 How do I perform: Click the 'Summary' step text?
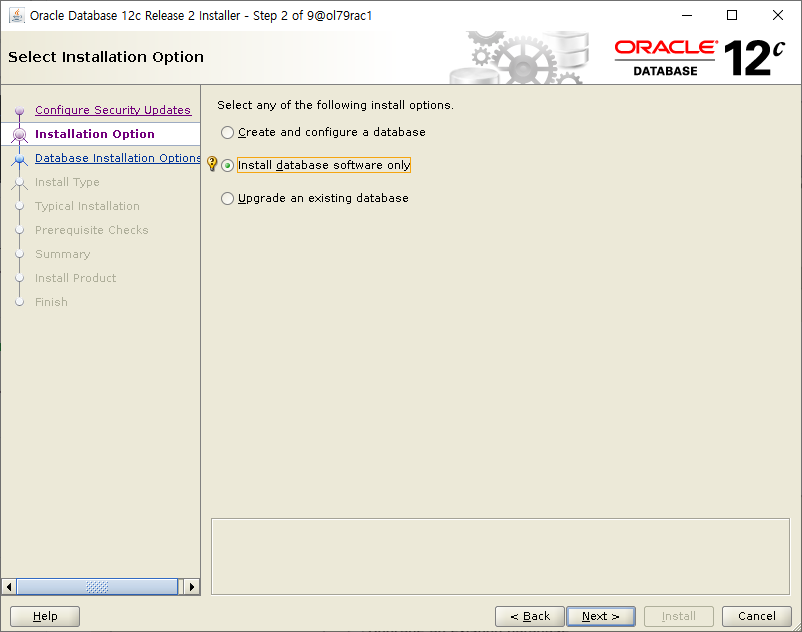click(62, 254)
